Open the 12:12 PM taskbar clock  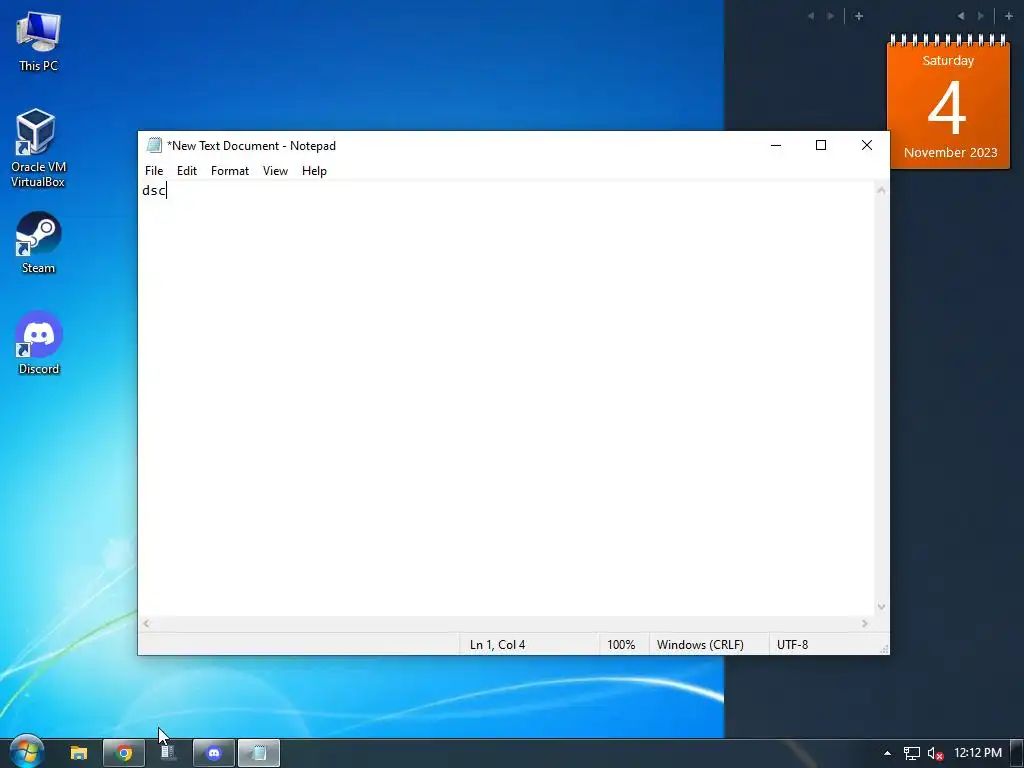978,753
